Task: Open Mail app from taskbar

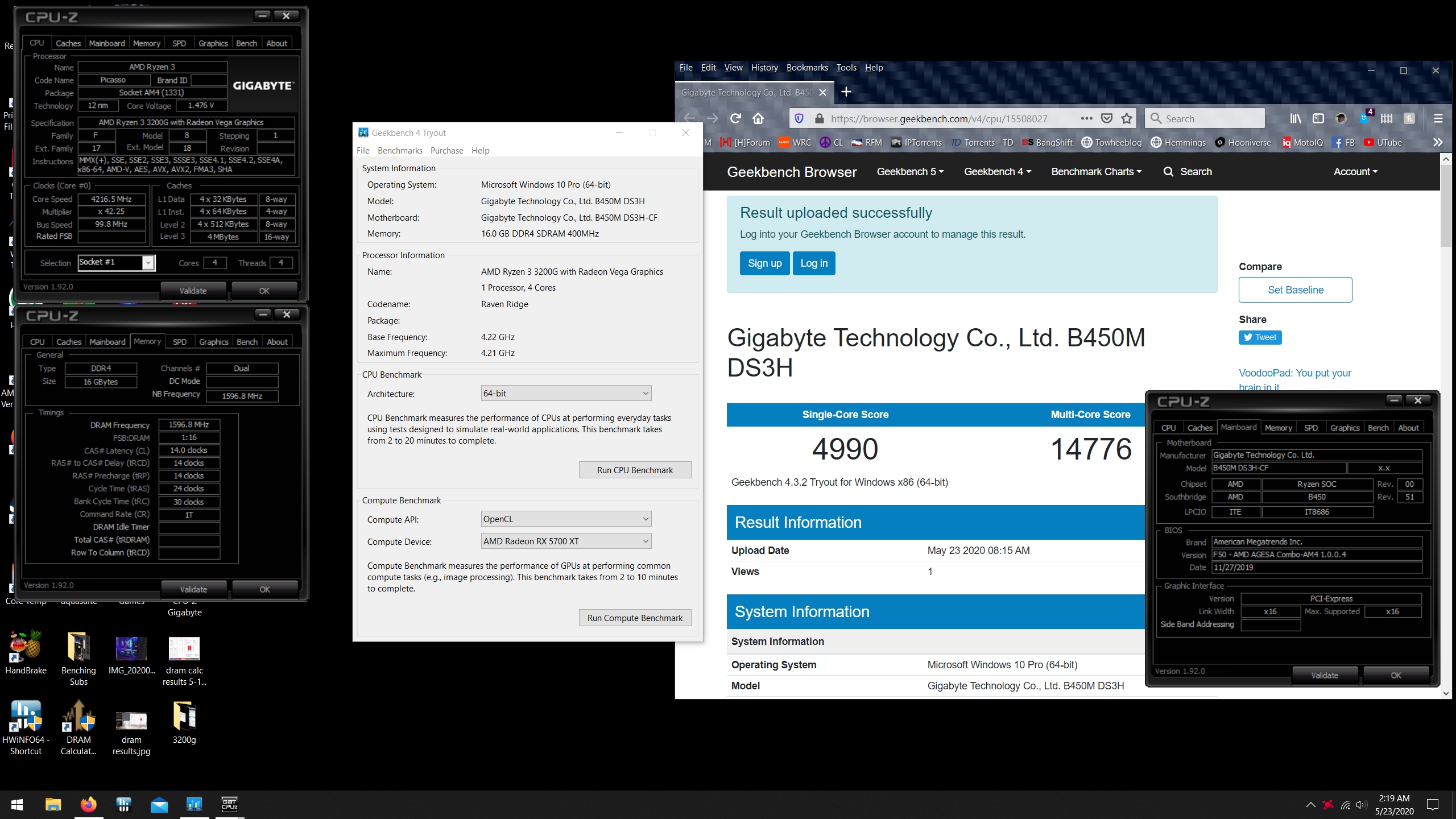Action: pos(159,805)
